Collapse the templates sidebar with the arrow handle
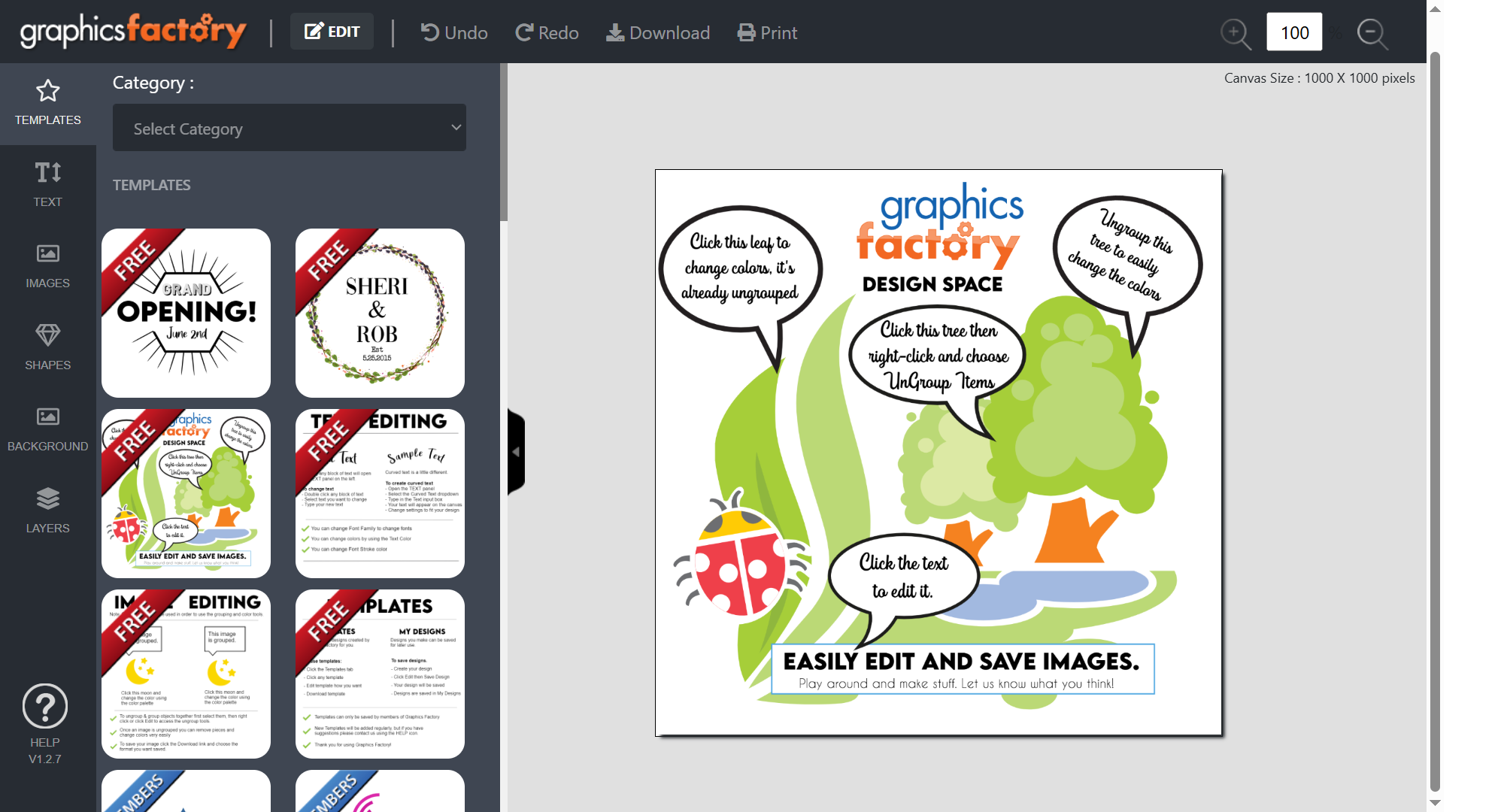The width and height of the screenshot is (1504, 812). (x=516, y=451)
